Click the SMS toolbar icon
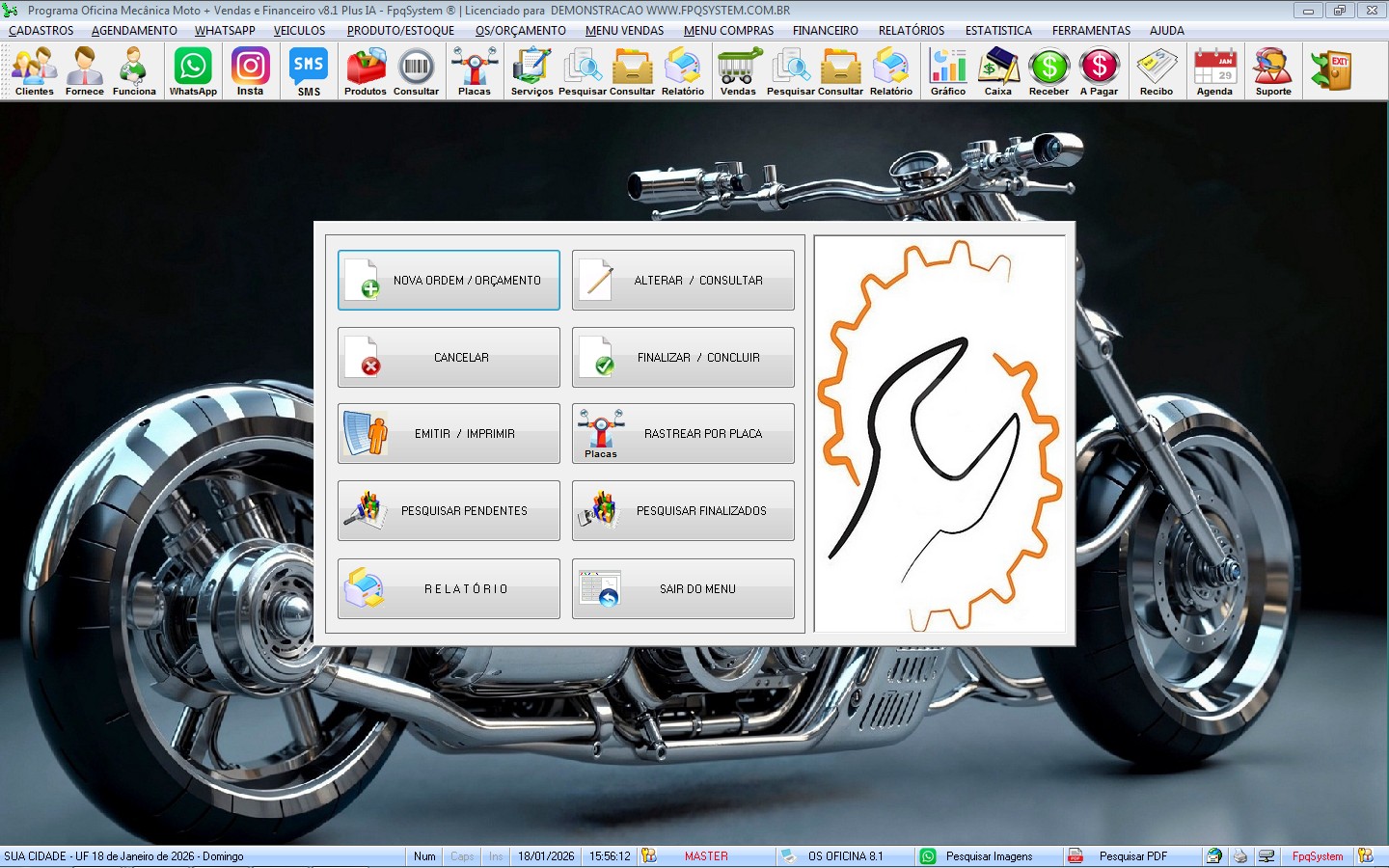This screenshot has height=868, width=1389. 309,71
